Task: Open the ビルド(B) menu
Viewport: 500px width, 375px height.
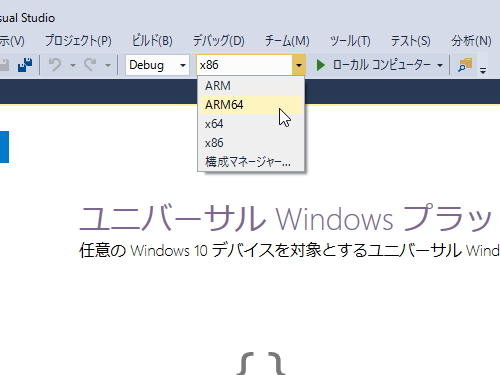Action: tap(152, 41)
